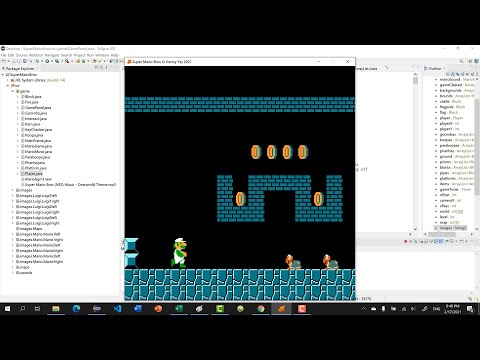Open the Source menu
Viewport: 480px width, 360px height.
pyautogui.click(x=22, y=55)
